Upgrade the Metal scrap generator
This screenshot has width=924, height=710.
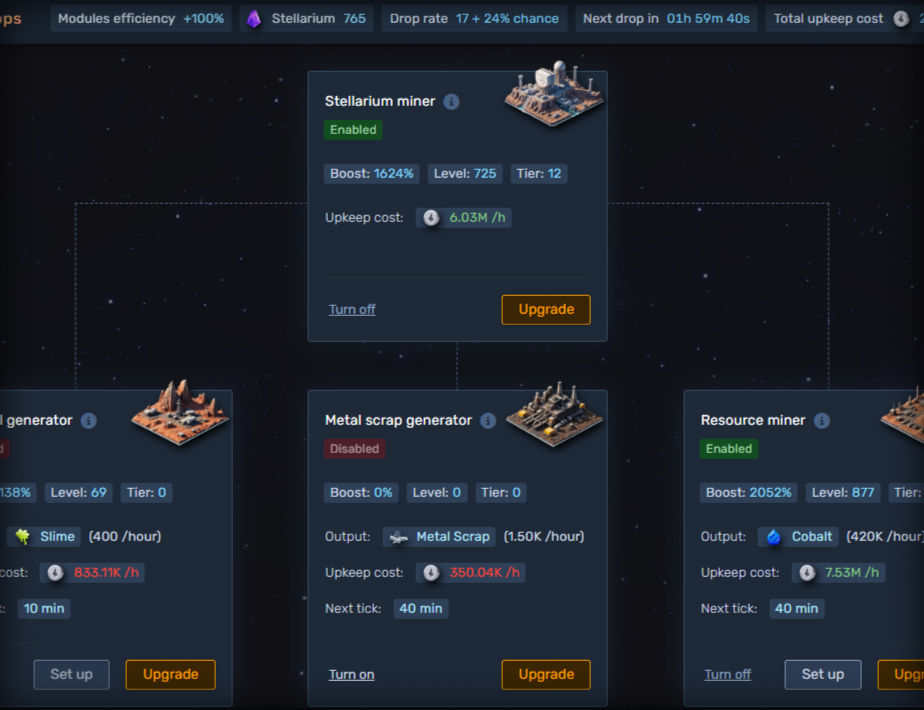click(546, 675)
